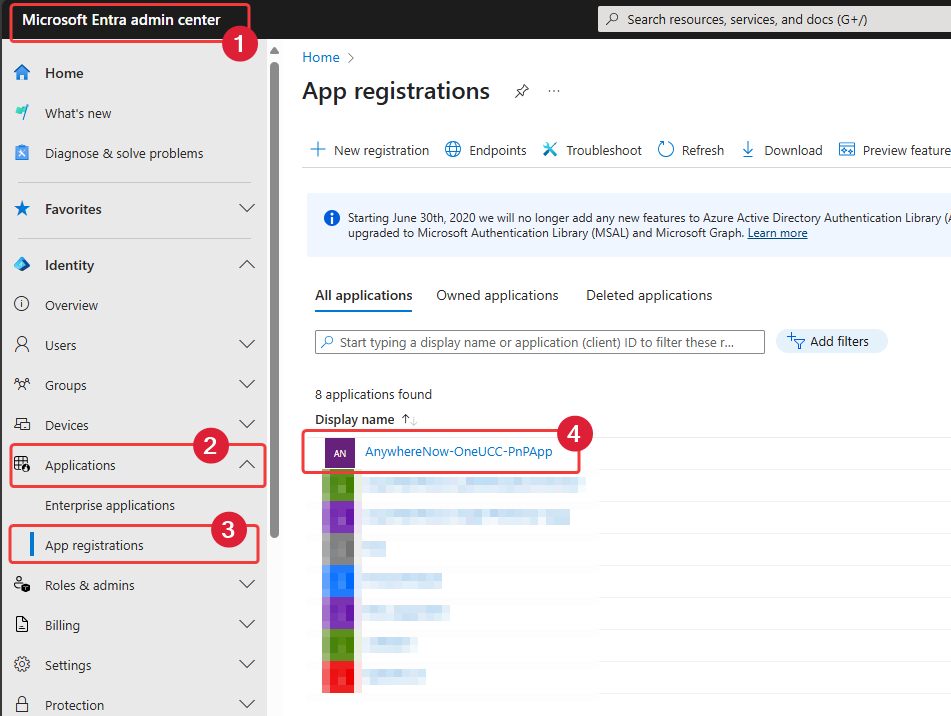The width and height of the screenshot is (951, 716).
Task: Click the sidebar scrollbar up arrow
Action: pyautogui.click(x=274, y=51)
